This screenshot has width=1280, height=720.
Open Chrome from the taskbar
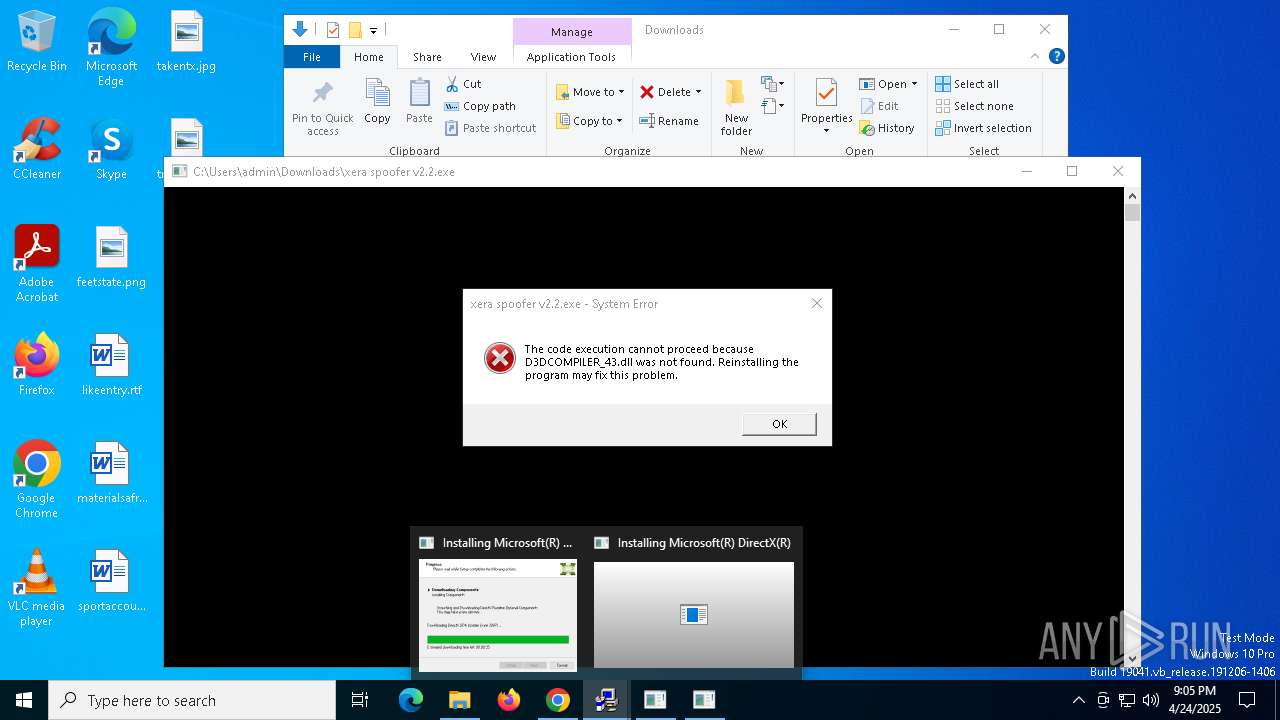pyautogui.click(x=557, y=700)
